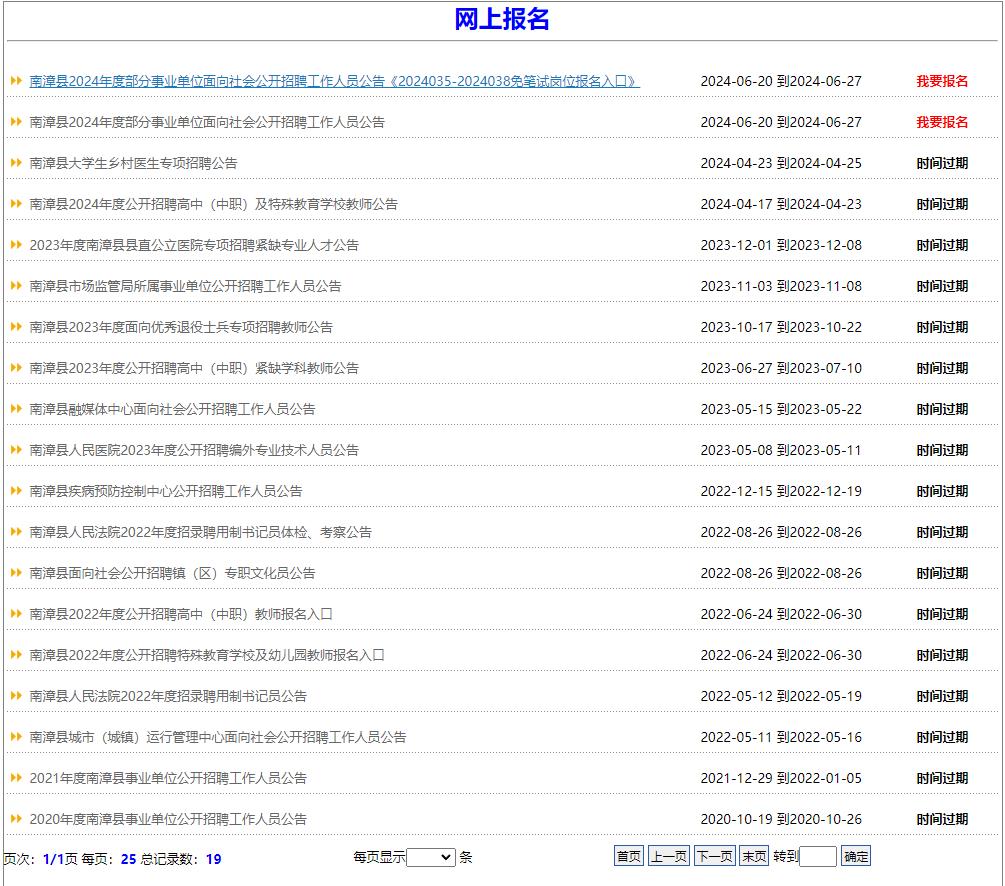Click the arrow icon beside 专职文化员公告 row
The image size is (1005, 886).
[16, 573]
